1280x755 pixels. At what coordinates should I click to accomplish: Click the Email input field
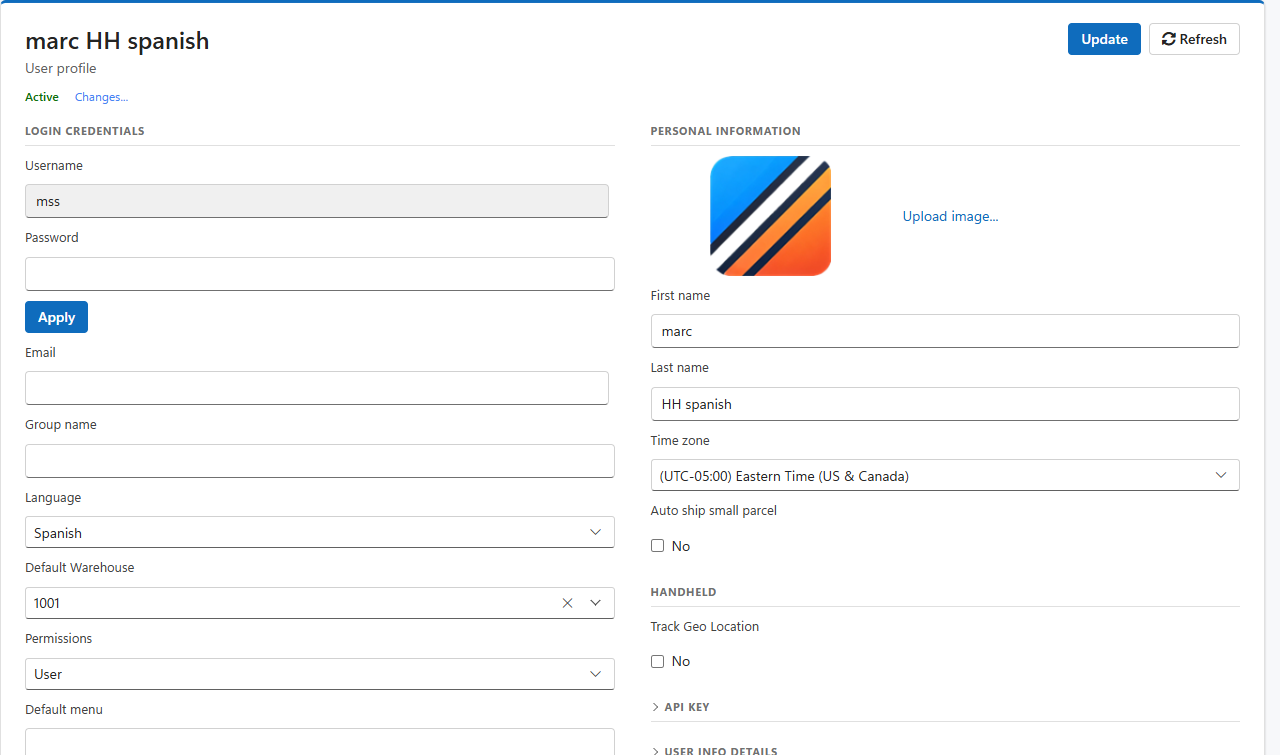click(317, 388)
